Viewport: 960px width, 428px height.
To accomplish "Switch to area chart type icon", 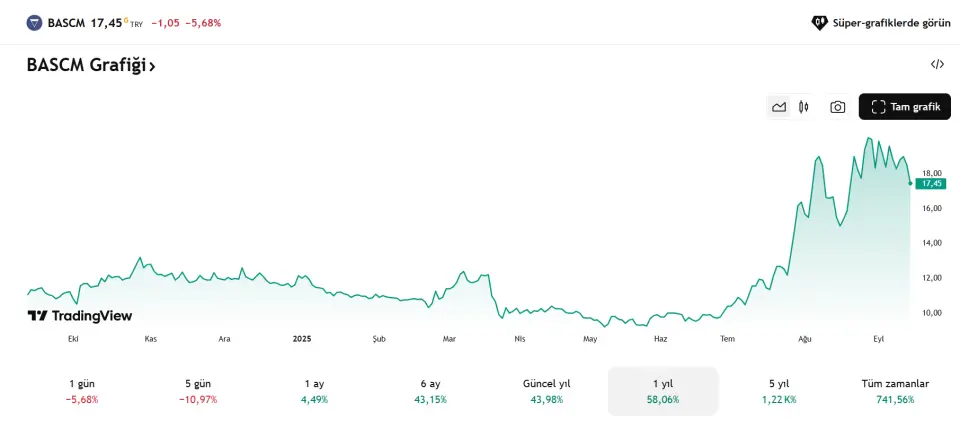I will coord(779,107).
